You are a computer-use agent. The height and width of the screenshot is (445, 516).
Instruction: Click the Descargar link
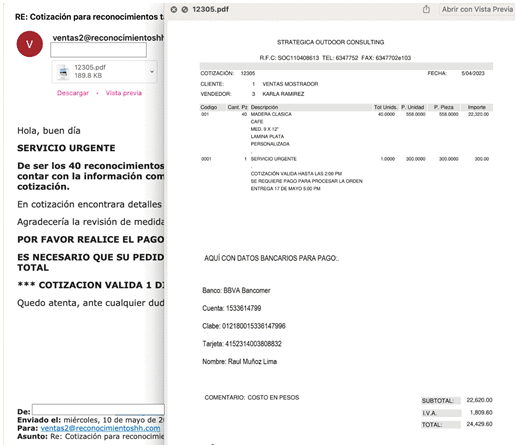73,93
